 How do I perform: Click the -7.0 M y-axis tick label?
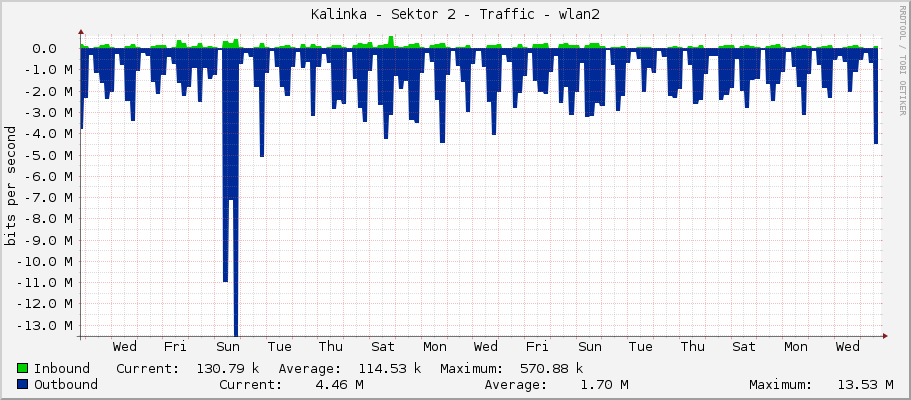point(48,198)
